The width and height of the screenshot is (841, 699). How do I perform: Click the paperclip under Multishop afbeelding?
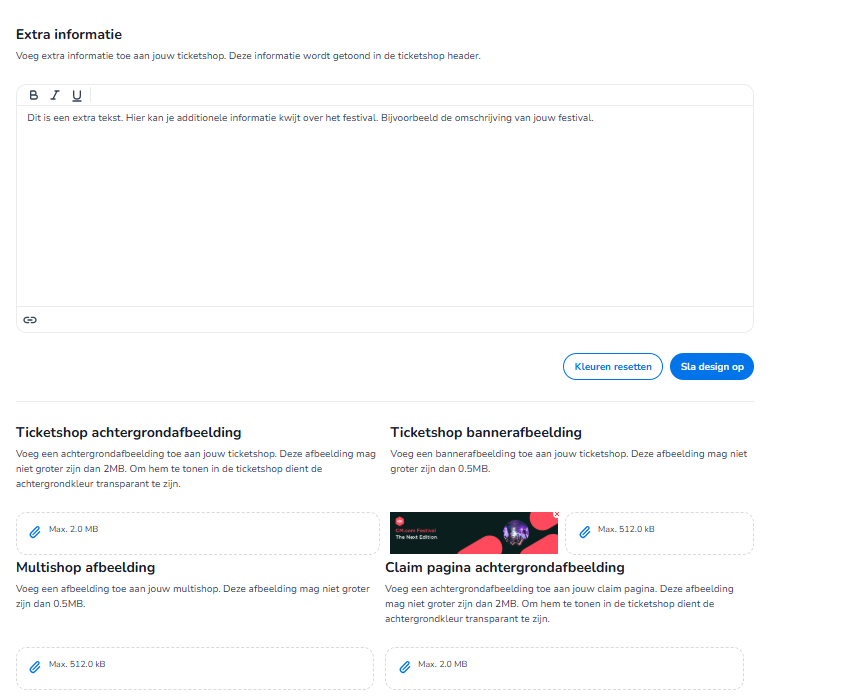(35, 666)
